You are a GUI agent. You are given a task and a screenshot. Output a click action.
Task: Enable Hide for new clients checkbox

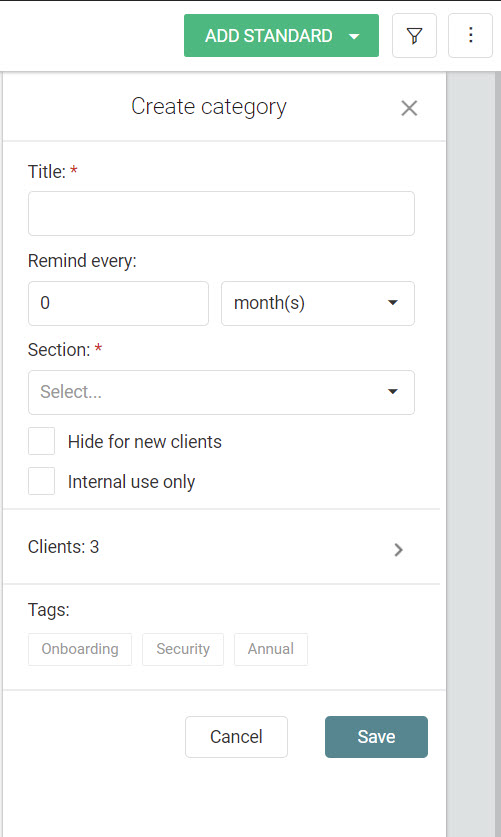[x=42, y=441]
